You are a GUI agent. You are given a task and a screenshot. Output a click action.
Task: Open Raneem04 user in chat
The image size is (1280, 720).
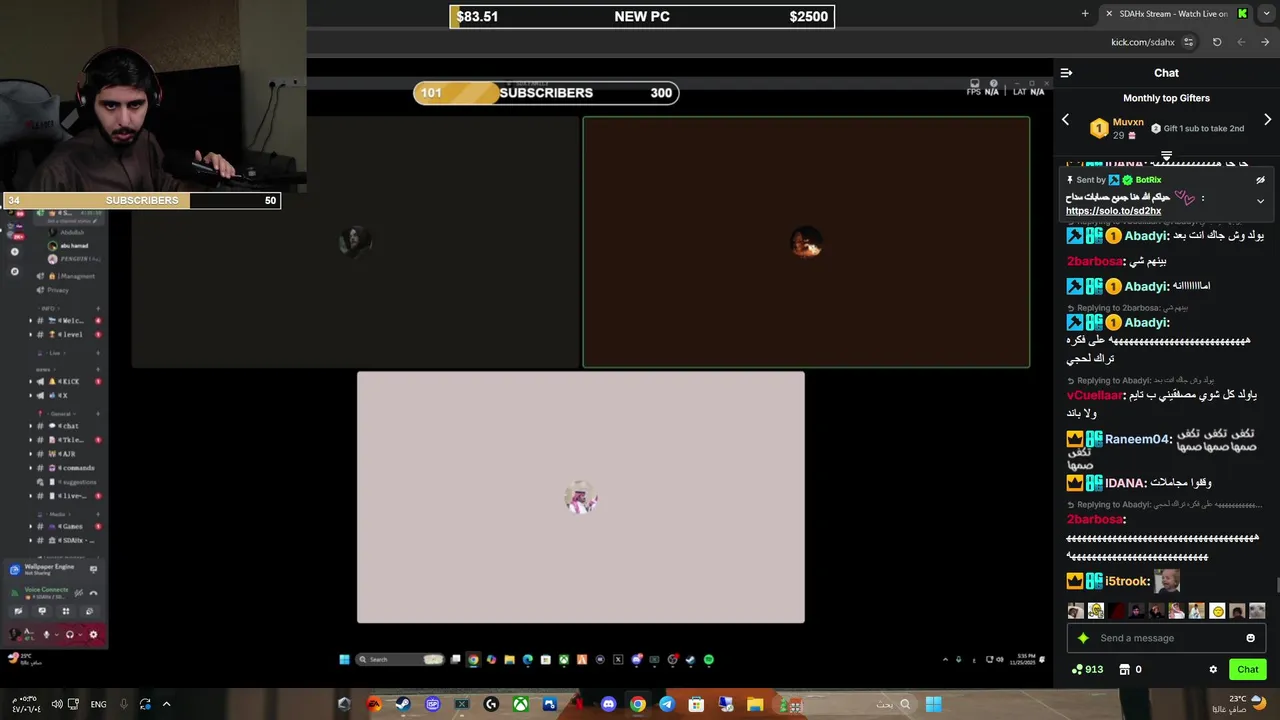click(x=1137, y=439)
